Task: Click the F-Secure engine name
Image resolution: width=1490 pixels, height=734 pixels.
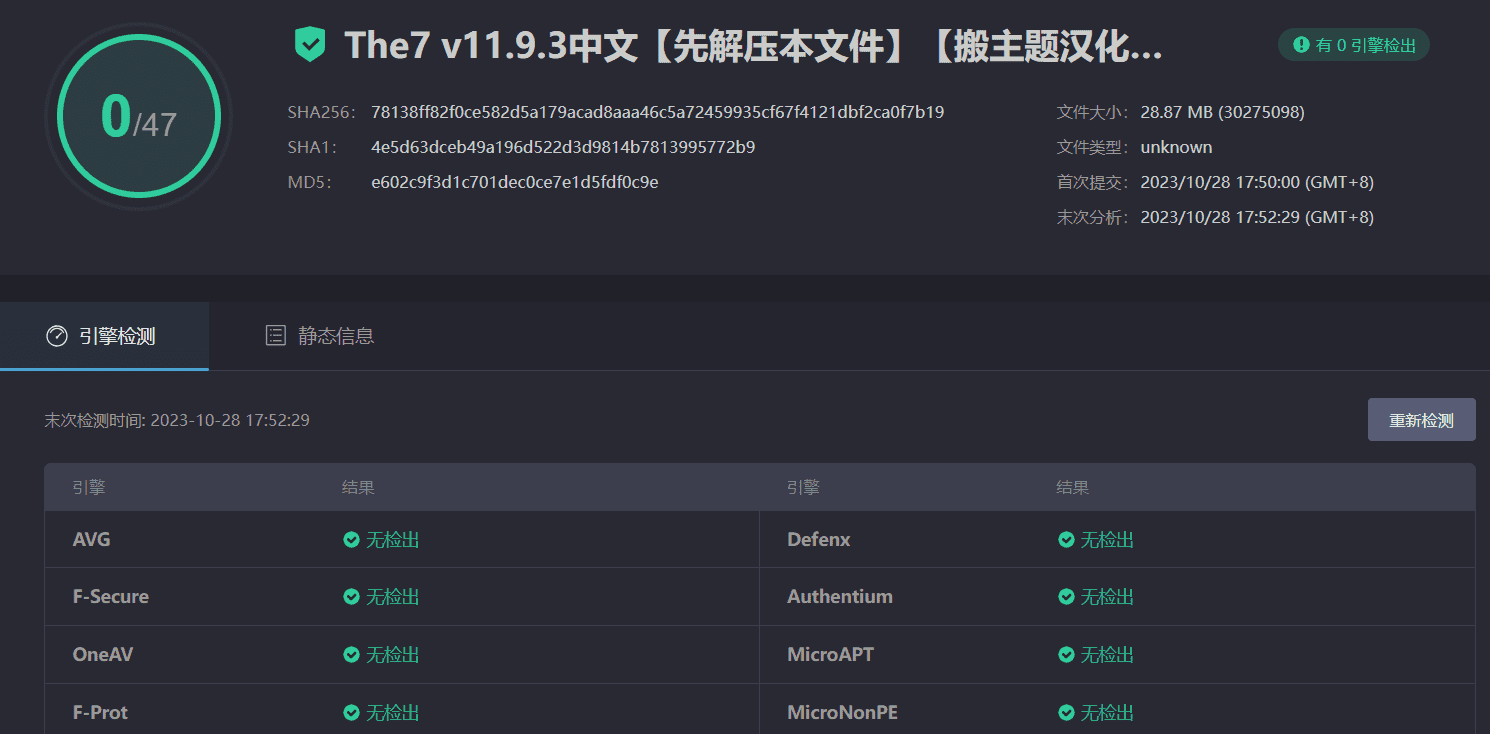Action: pyautogui.click(x=111, y=597)
